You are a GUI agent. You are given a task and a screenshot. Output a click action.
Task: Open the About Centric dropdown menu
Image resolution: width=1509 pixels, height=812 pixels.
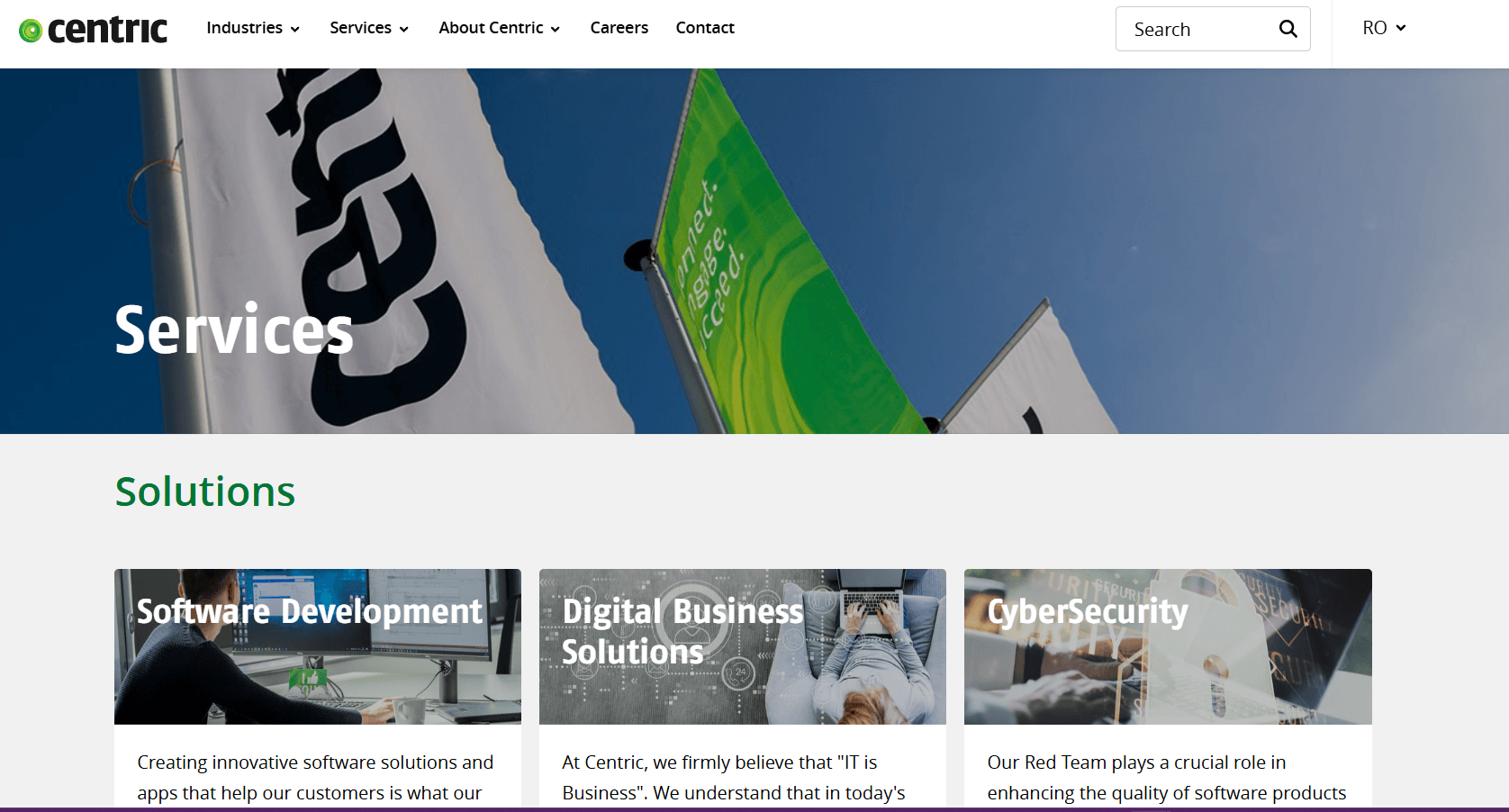tap(500, 28)
